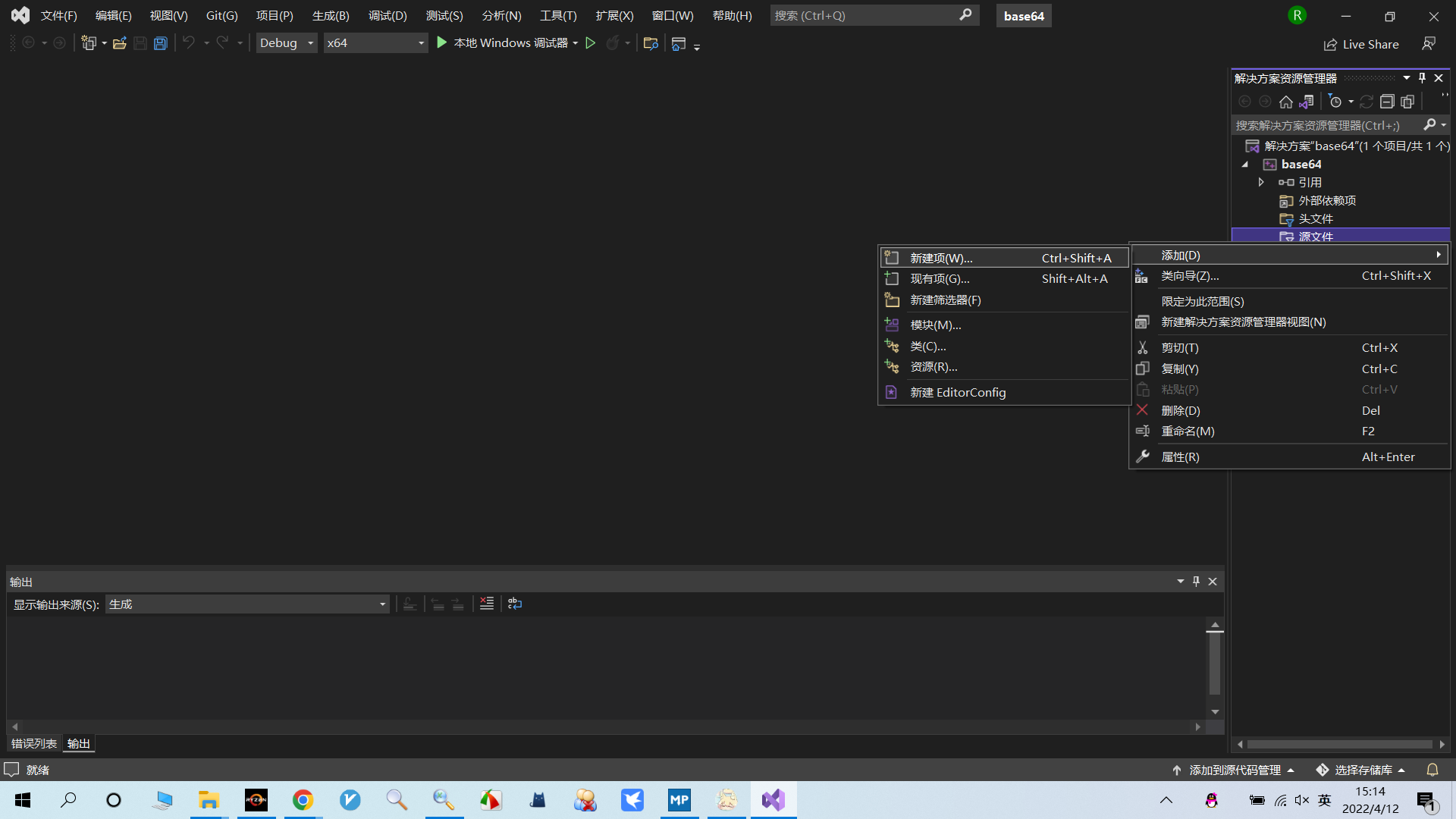Click the 输出 tab at the bottom

[x=79, y=743]
